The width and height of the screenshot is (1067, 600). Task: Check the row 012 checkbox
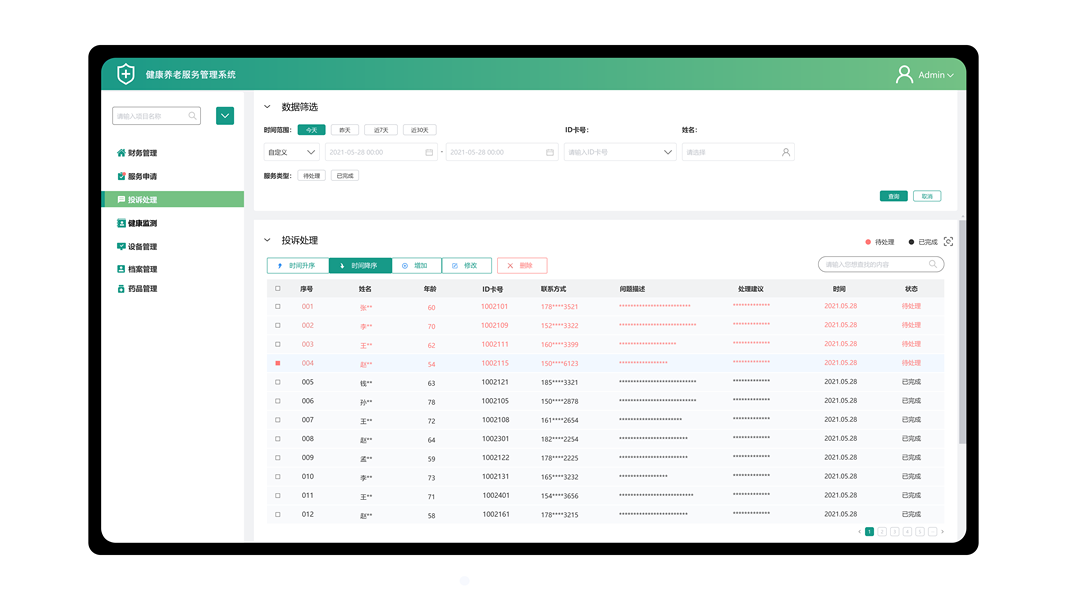[x=278, y=514]
